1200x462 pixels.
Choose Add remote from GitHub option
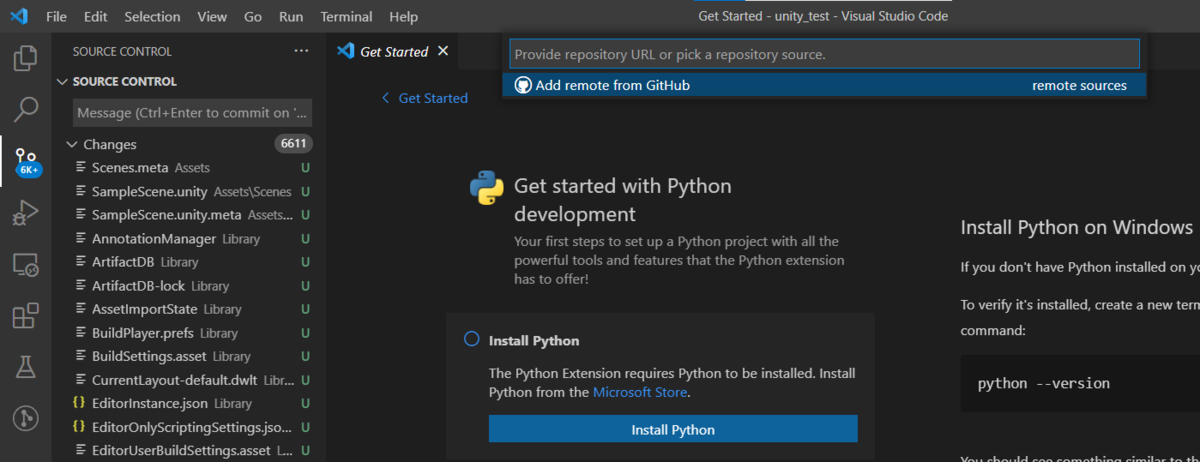[x=824, y=85]
